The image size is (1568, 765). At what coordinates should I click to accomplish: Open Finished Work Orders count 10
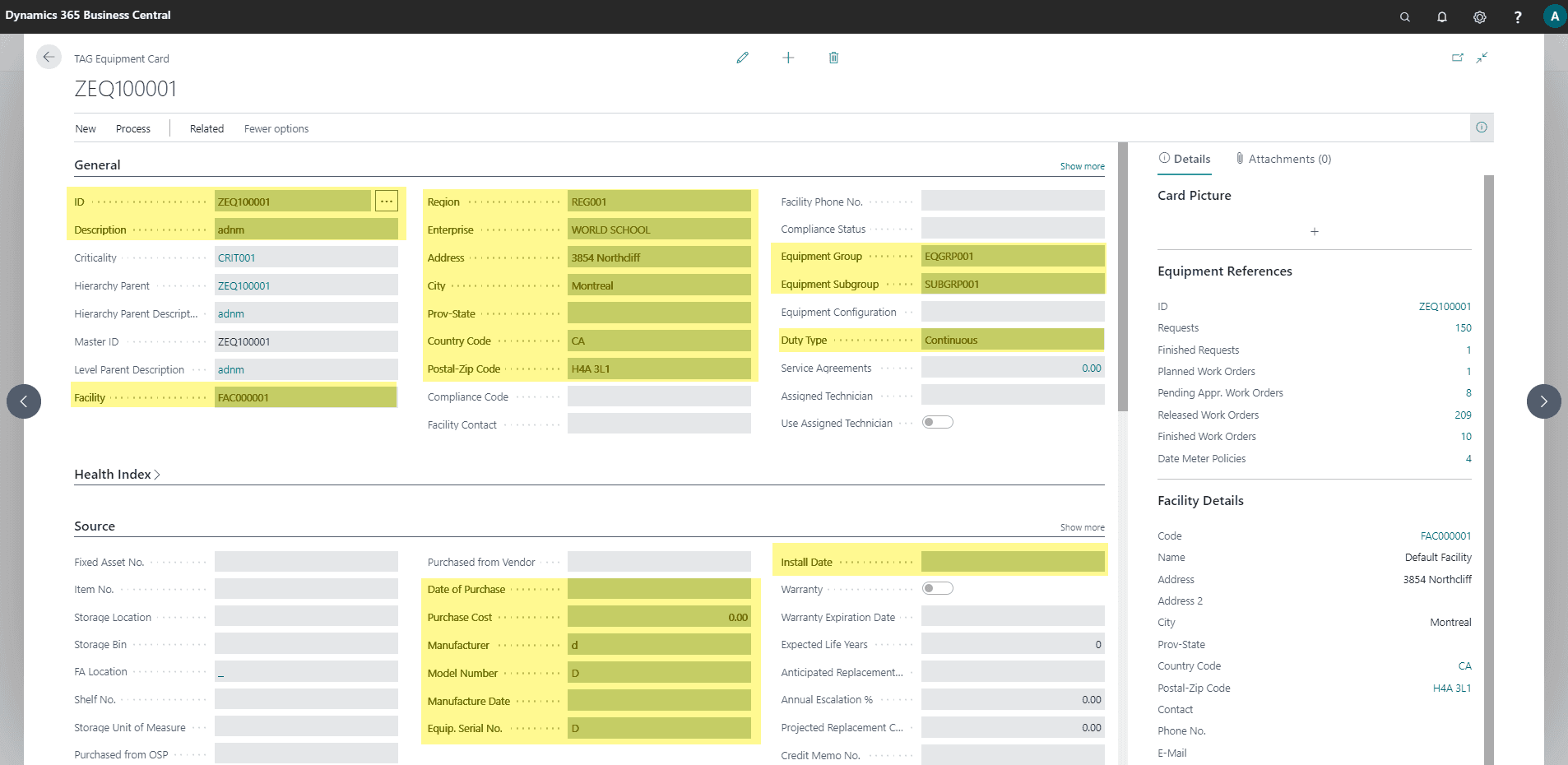1466,436
